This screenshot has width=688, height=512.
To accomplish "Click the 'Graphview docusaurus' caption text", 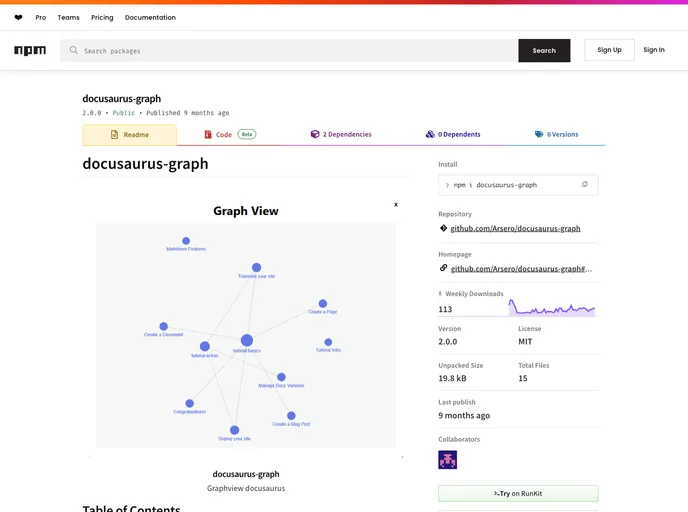I will (246, 488).
